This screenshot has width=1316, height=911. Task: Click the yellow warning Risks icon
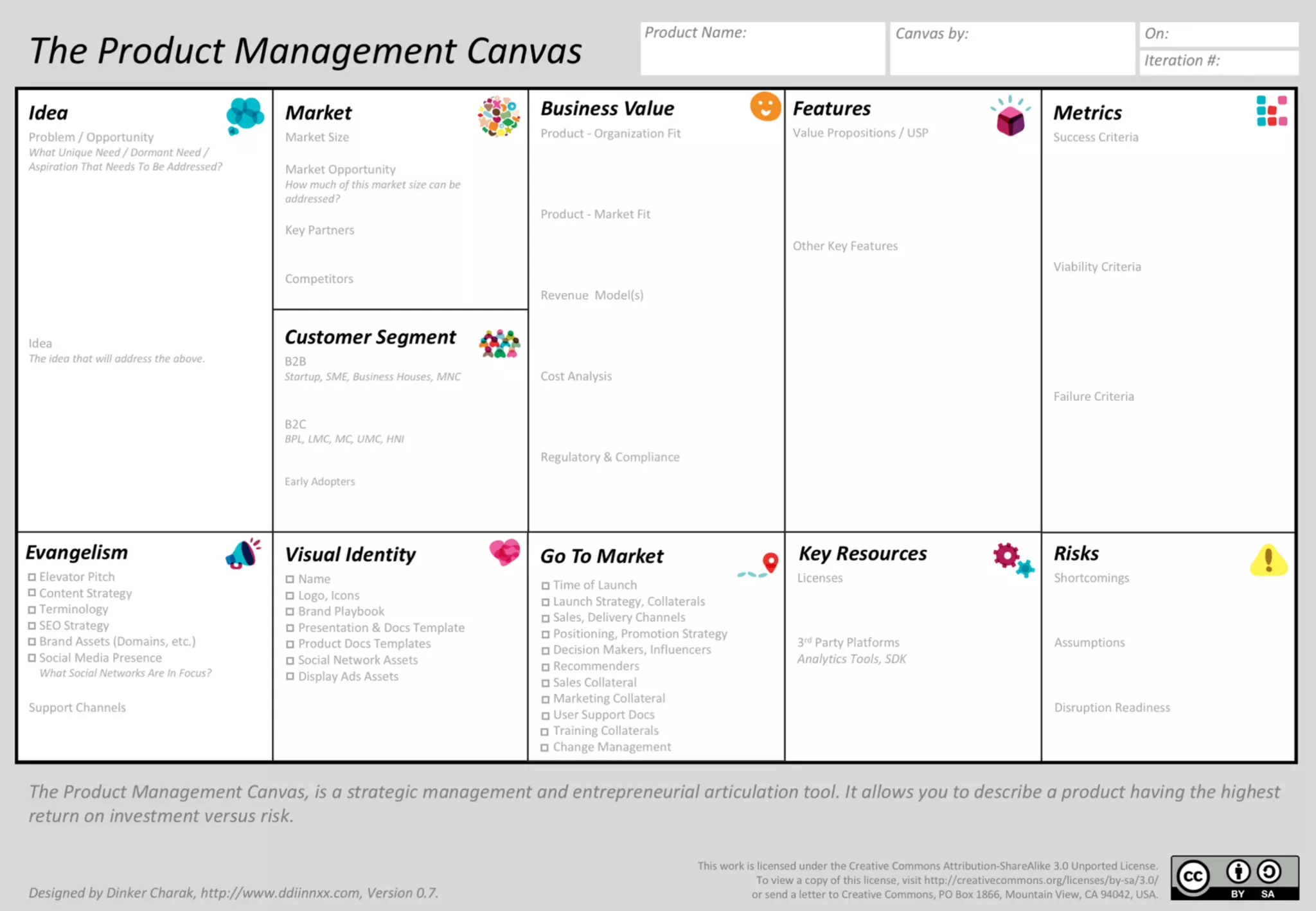1268,560
